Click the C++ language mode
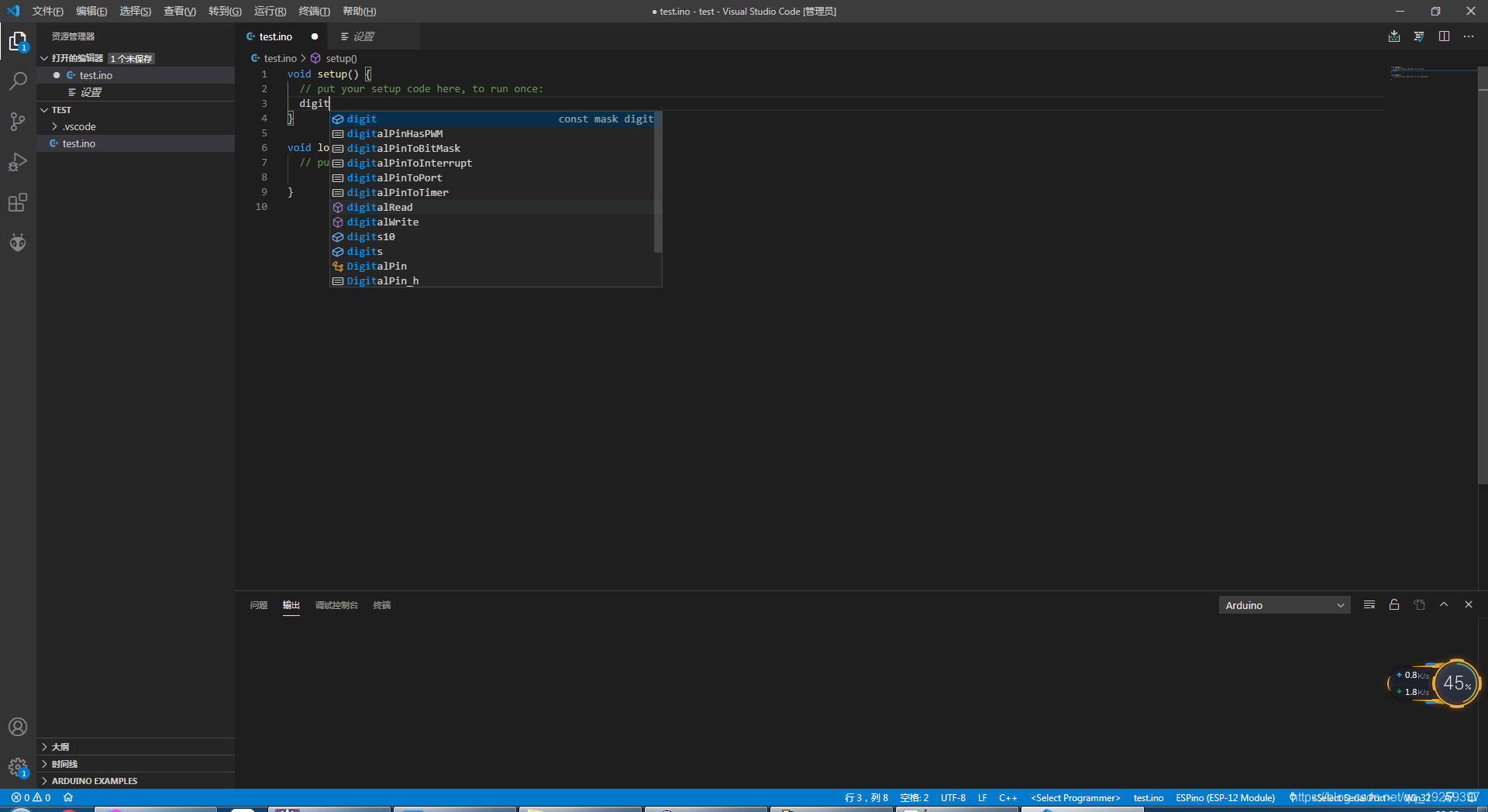The width and height of the screenshot is (1488, 812). pyautogui.click(x=1008, y=797)
